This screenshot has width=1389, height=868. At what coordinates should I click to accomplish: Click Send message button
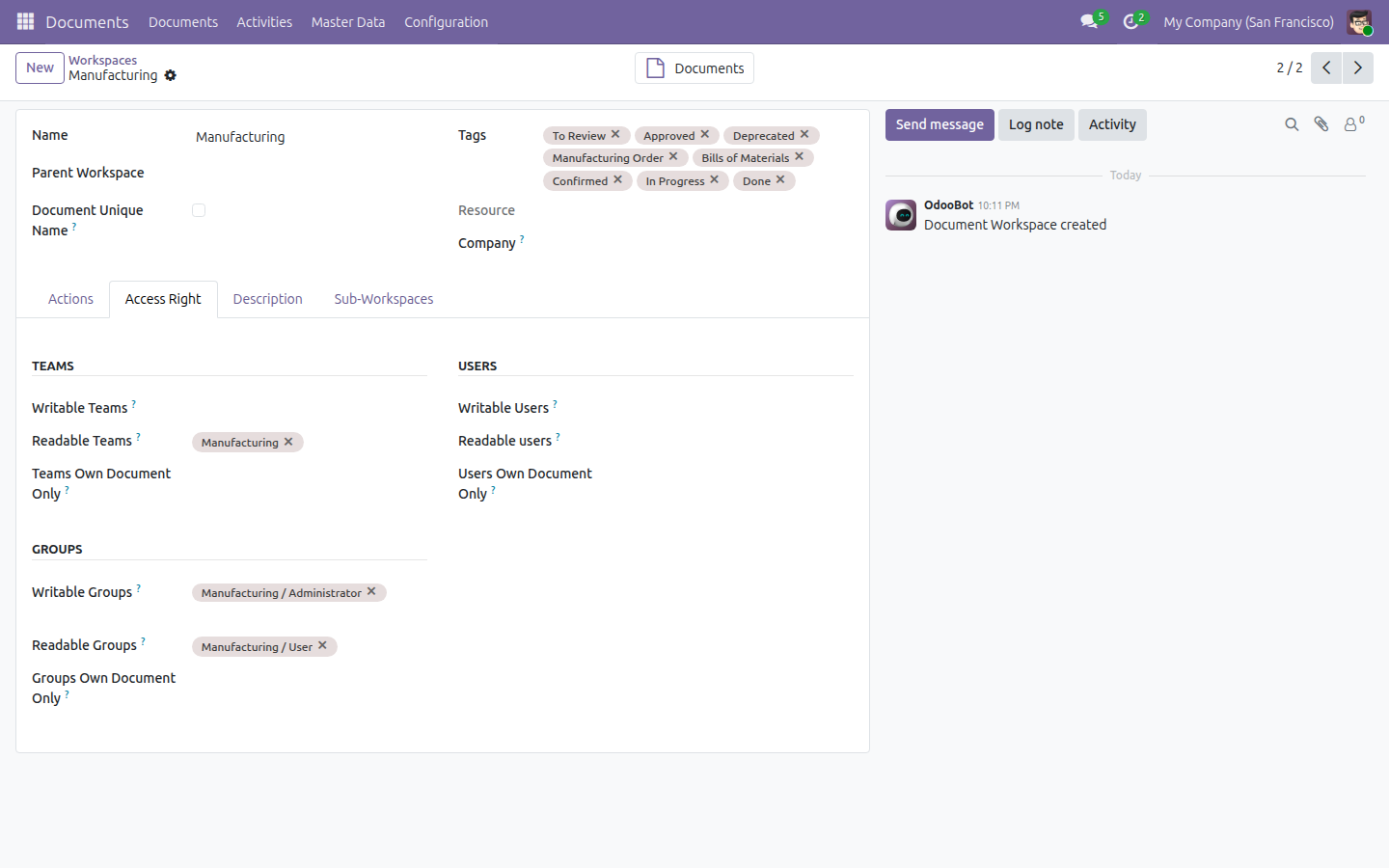click(940, 124)
